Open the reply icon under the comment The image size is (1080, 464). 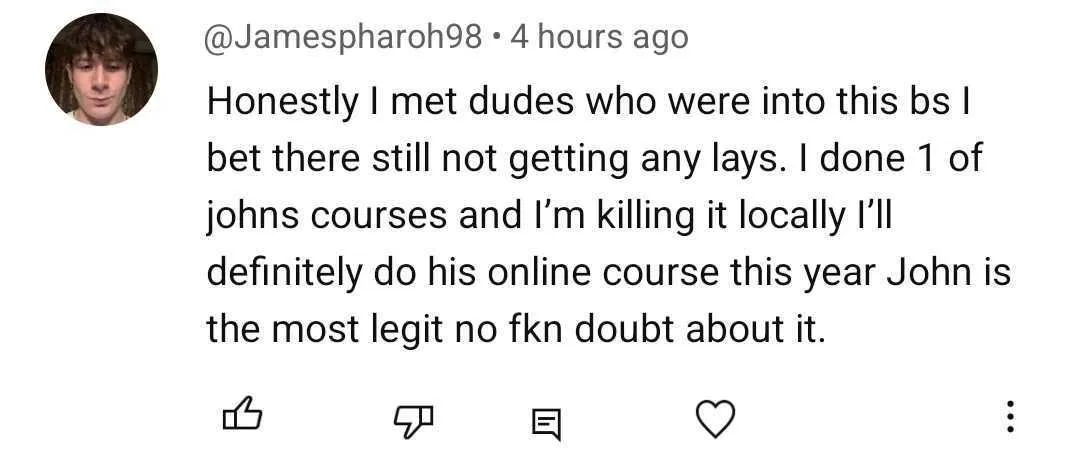pyautogui.click(x=547, y=423)
